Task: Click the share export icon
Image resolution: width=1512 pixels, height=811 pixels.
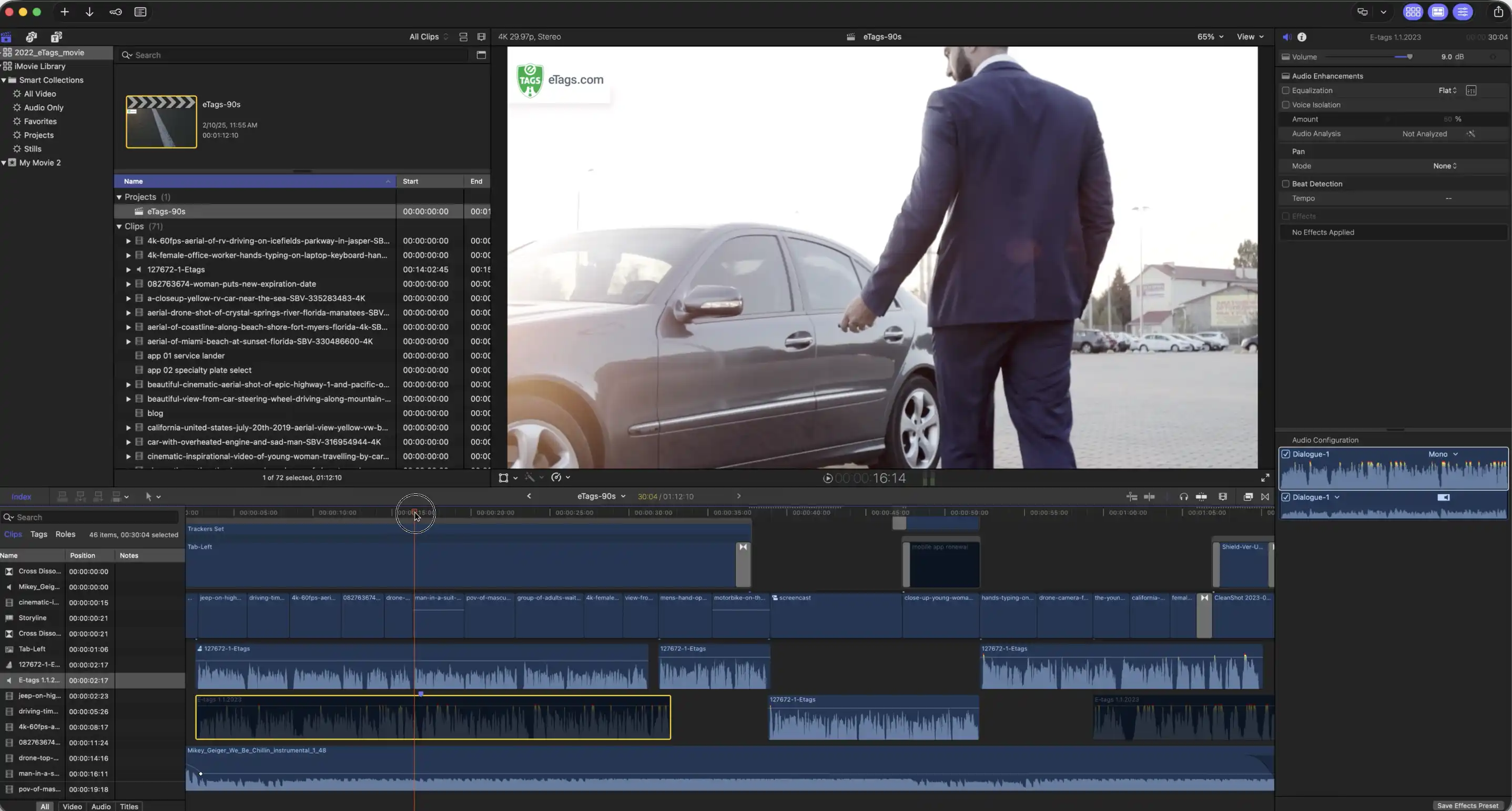Action: point(1498,12)
